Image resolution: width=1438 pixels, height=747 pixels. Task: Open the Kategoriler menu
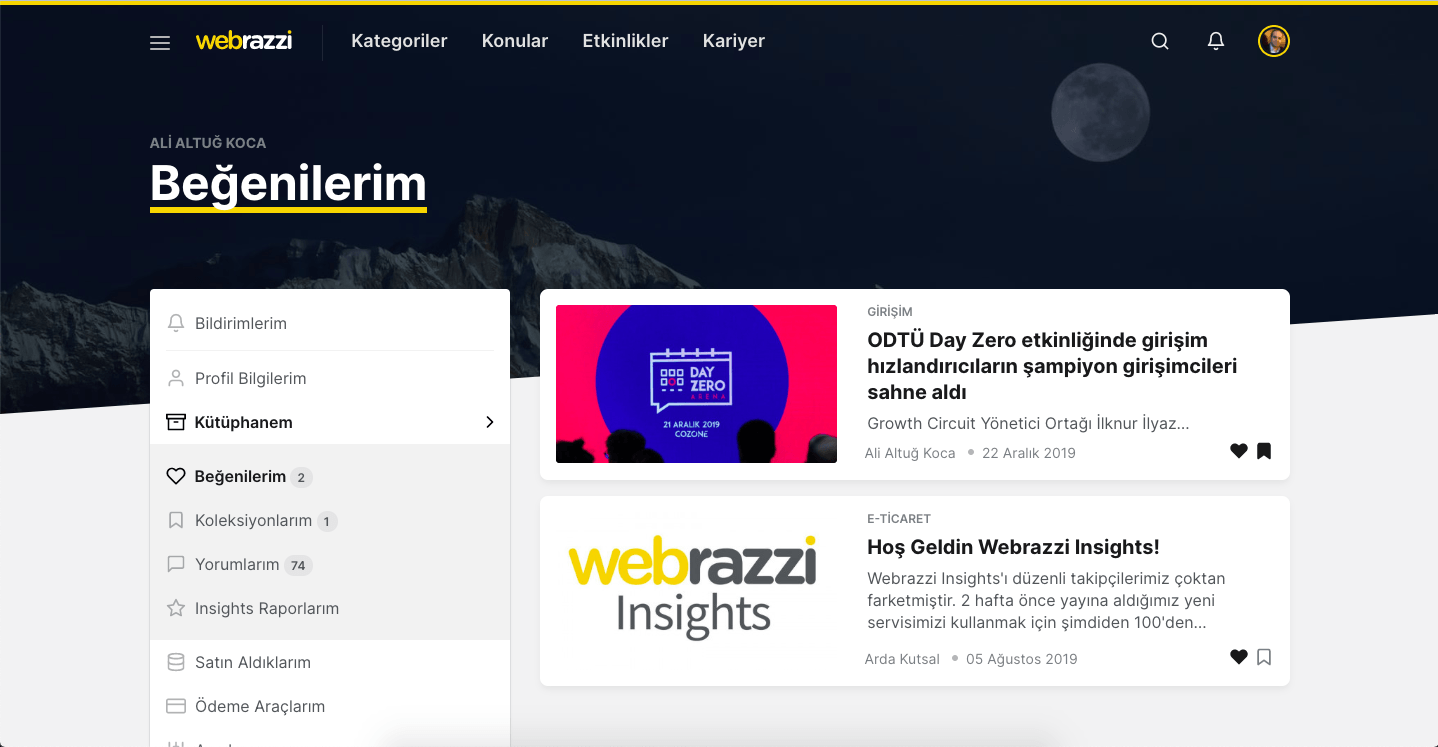[x=399, y=41]
